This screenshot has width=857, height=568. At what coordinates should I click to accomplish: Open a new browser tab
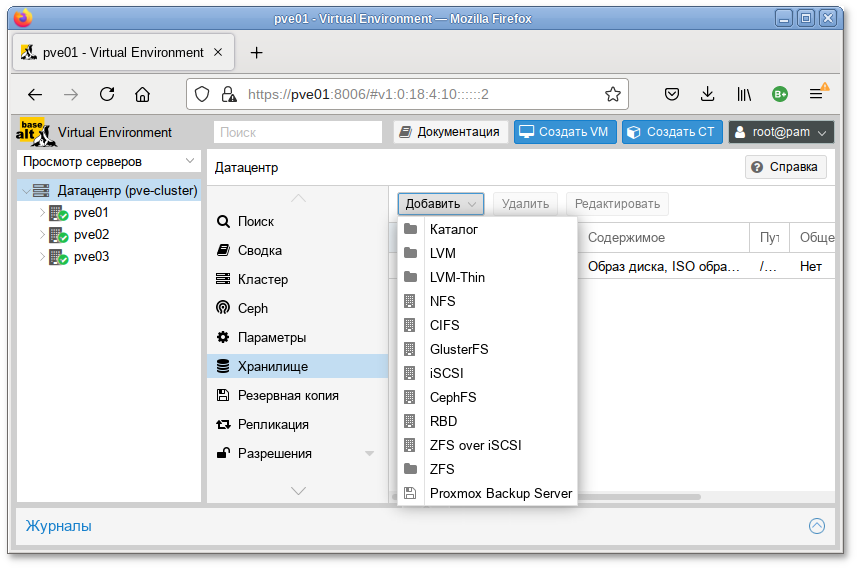(256, 52)
